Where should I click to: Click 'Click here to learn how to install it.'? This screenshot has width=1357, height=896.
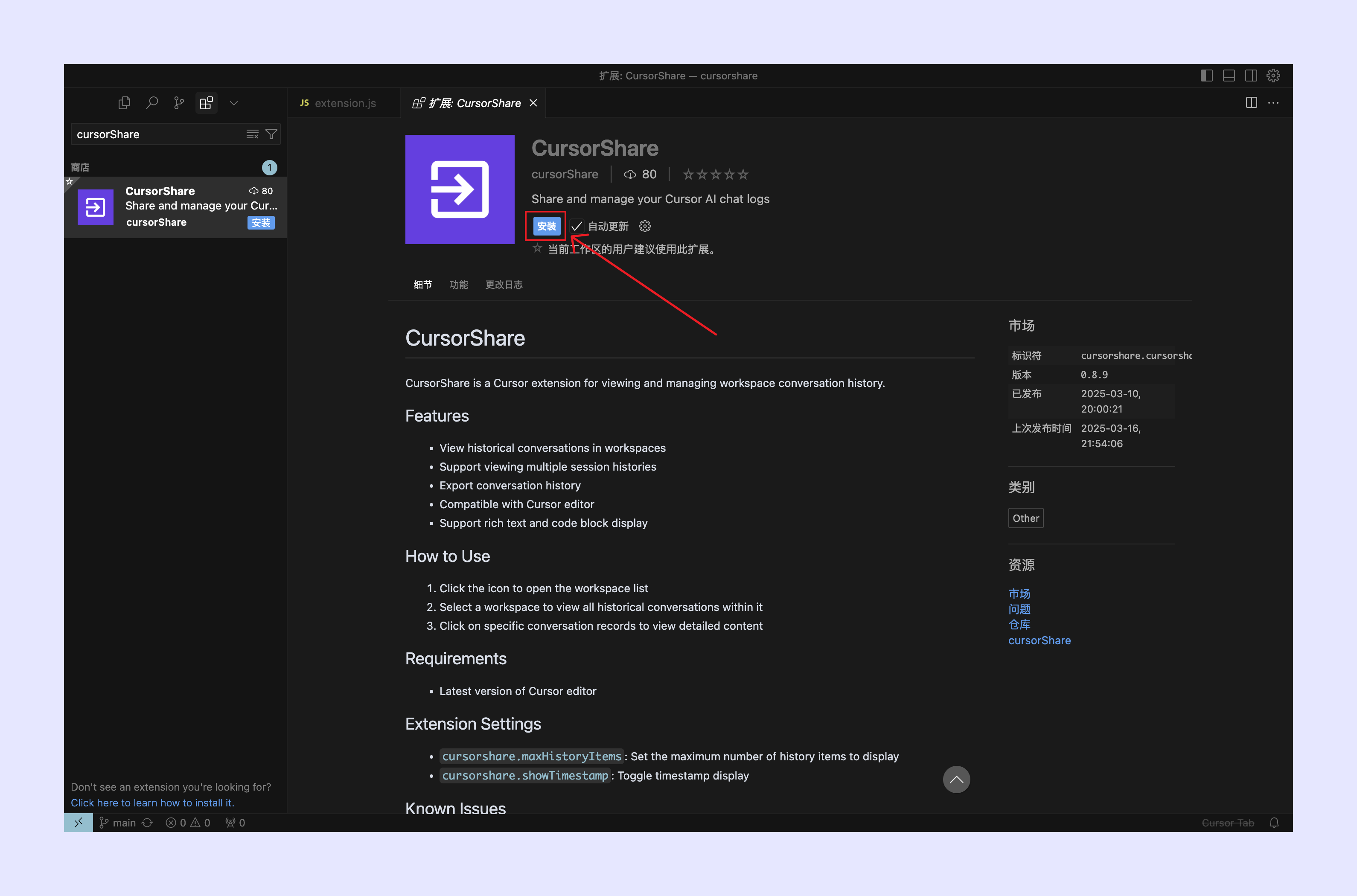point(152,803)
